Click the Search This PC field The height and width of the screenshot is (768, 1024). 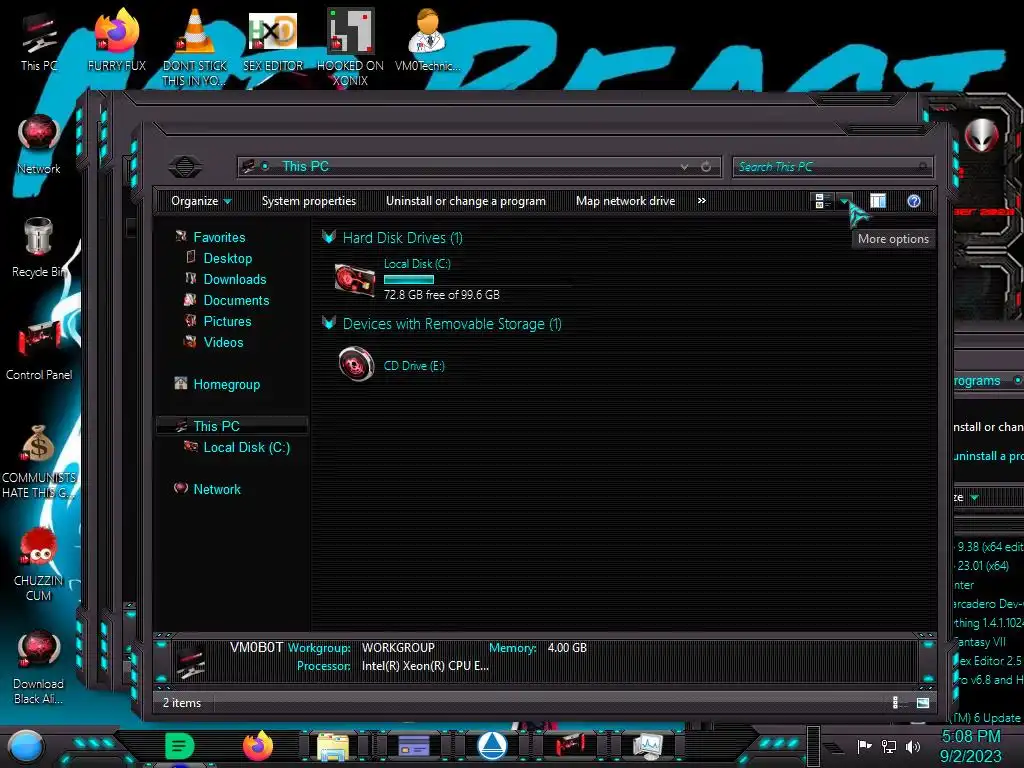[x=833, y=167]
